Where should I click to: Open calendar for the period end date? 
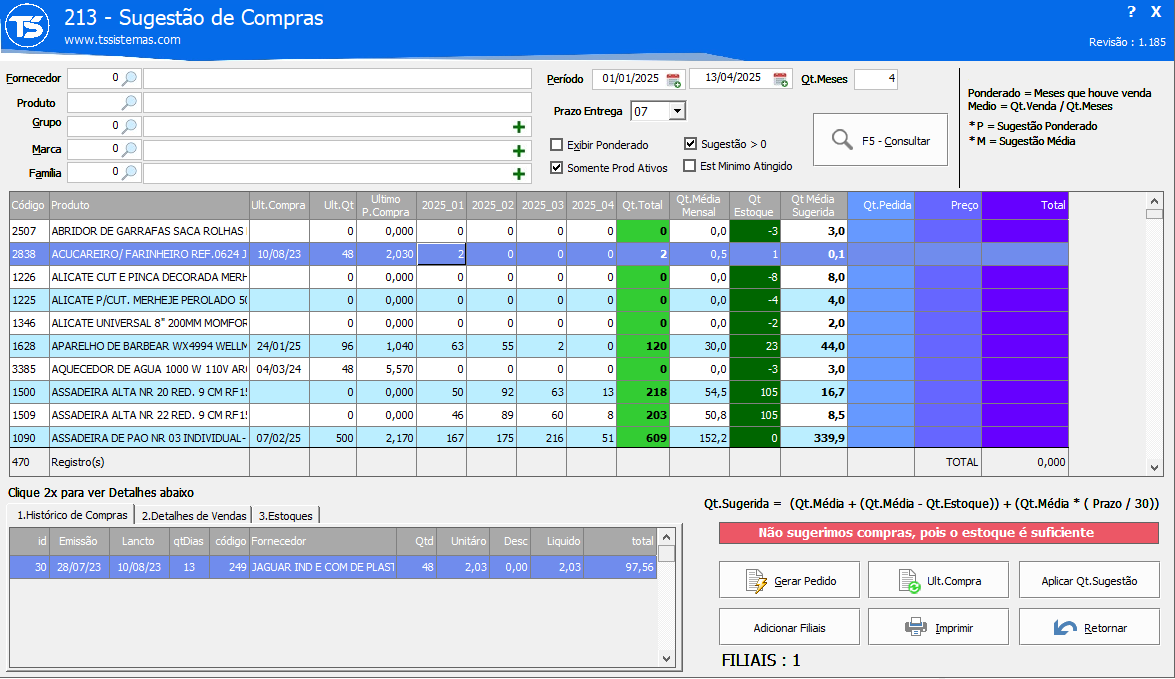click(780, 79)
